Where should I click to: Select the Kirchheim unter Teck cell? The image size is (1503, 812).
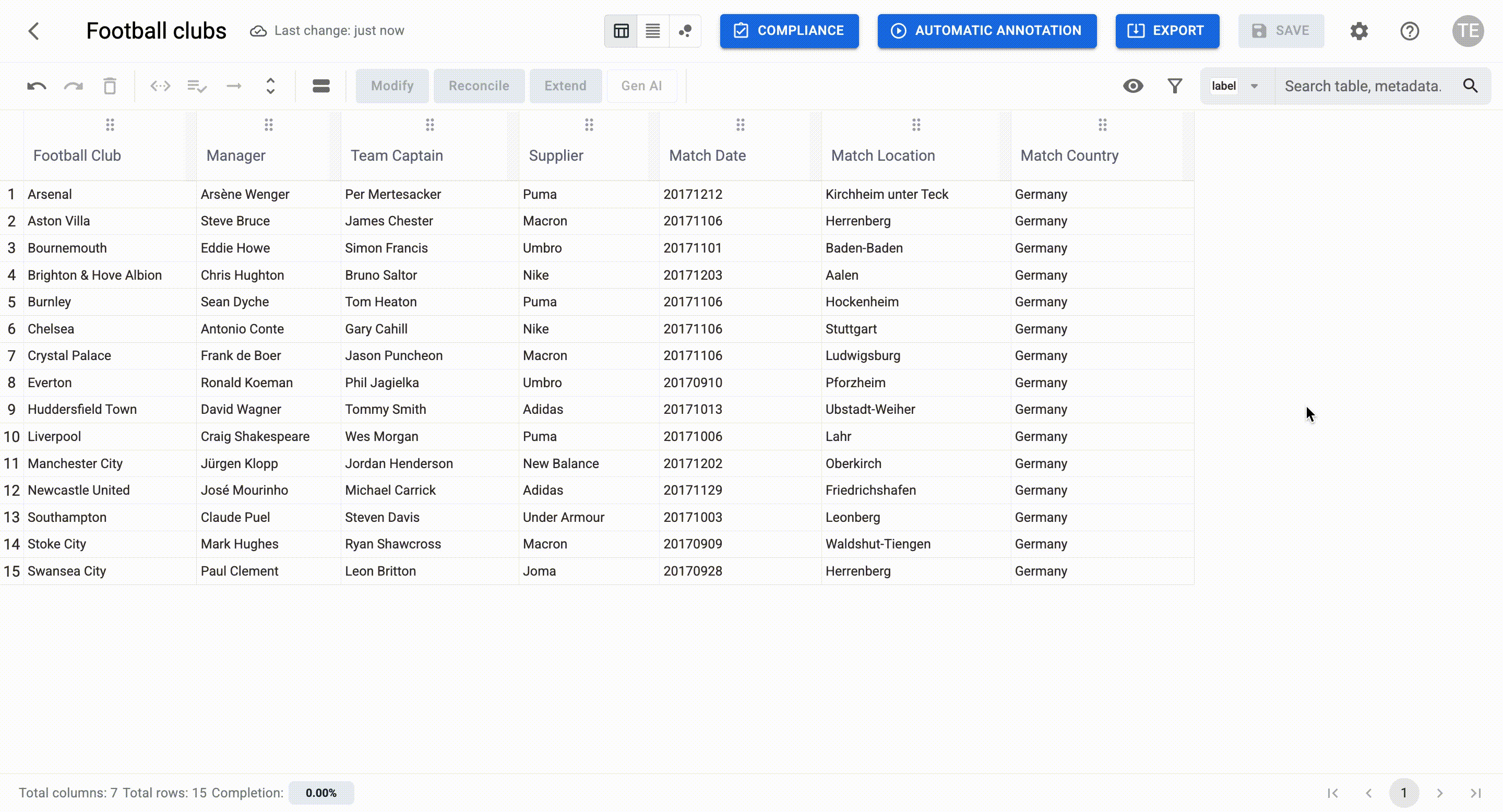pos(916,194)
